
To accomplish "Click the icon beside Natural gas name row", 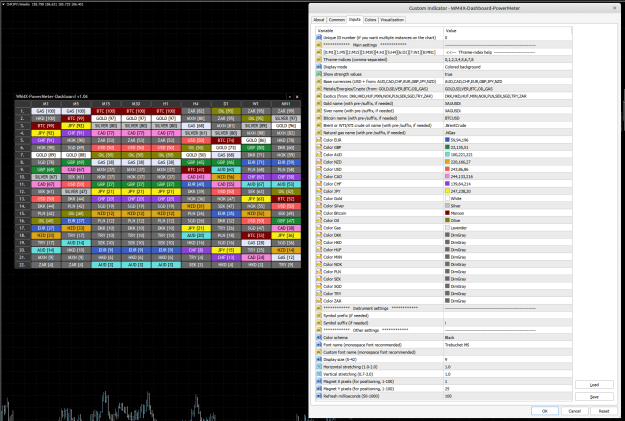I will coord(319,133).
